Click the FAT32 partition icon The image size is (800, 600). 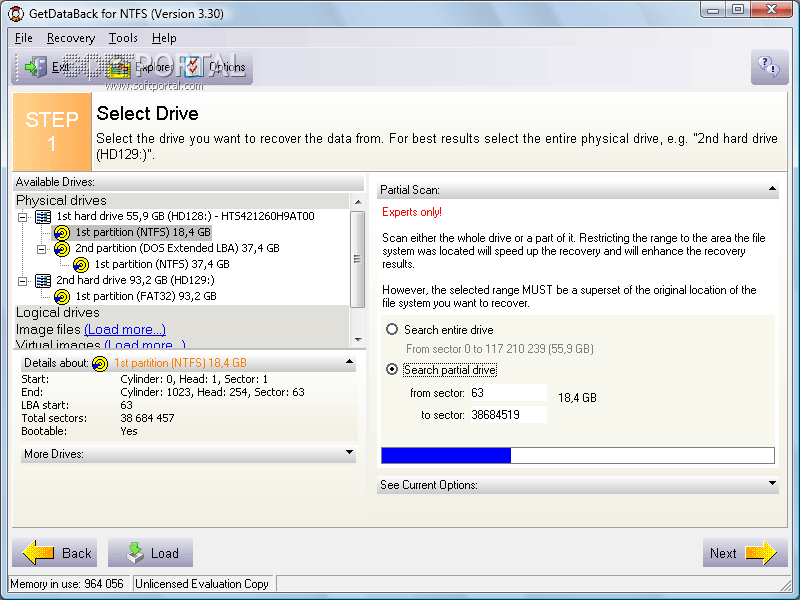62,296
